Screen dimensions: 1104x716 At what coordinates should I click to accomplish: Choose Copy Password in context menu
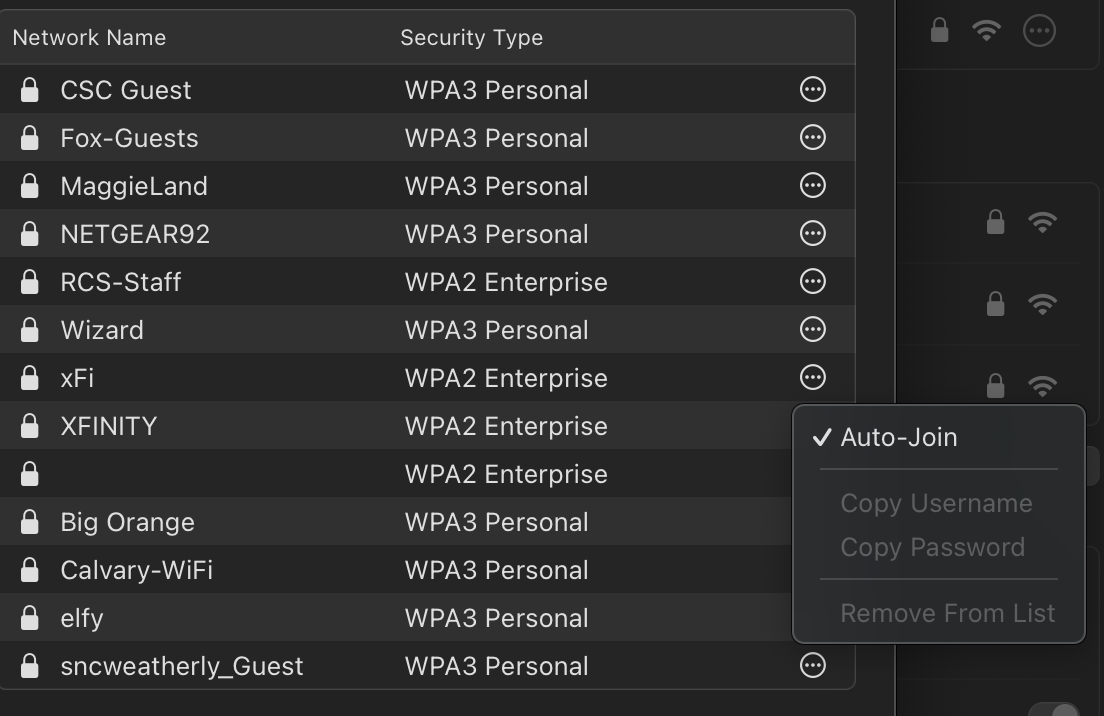coord(932,547)
